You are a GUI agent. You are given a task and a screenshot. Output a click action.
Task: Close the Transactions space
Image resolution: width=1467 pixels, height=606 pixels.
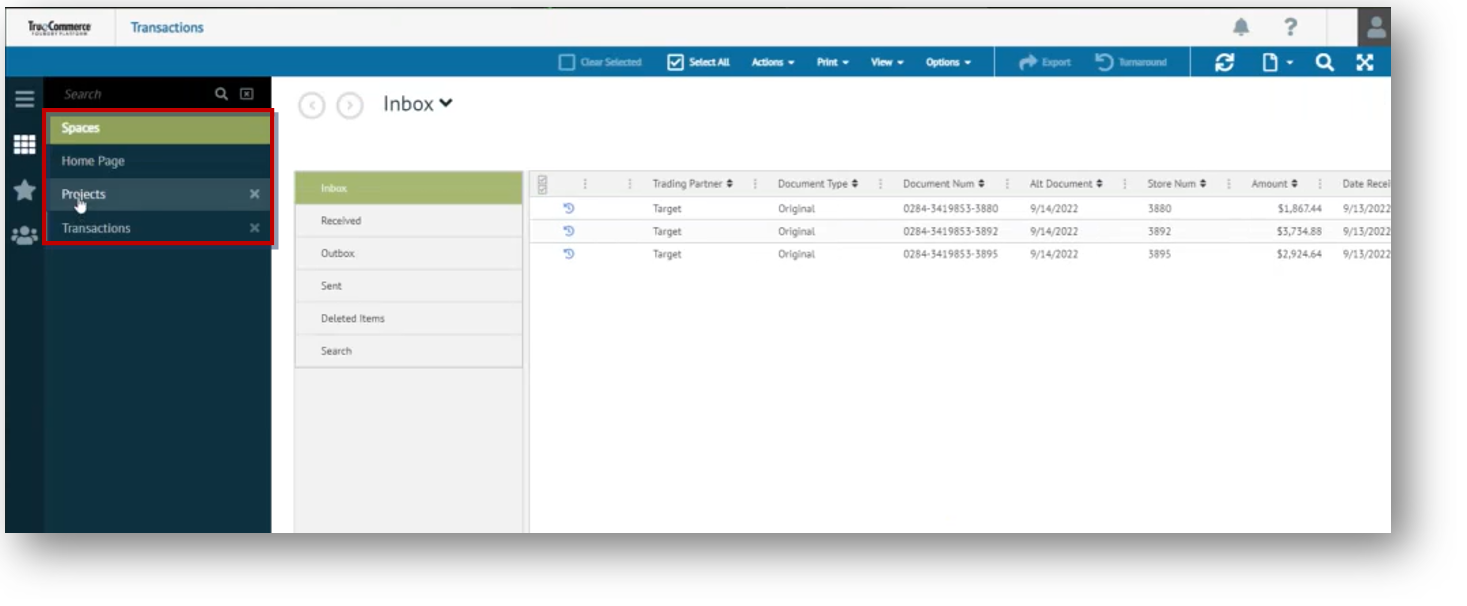[254, 228]
